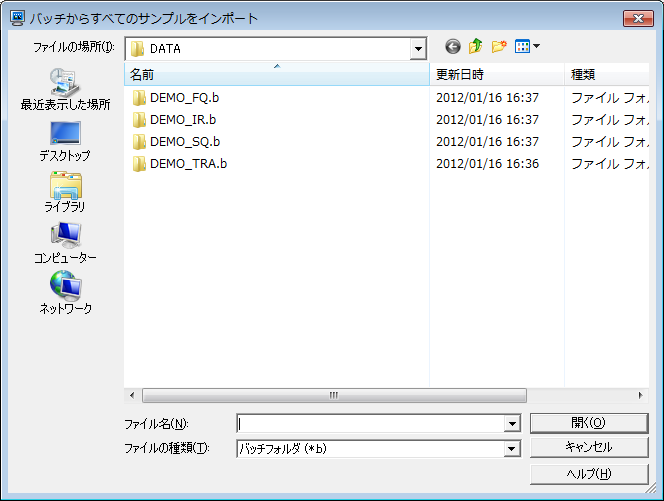Image resolution: width=664 pixels, height=501 pixels.
Task: Sort by 種類 column header
Action: [x=607, y=75]
